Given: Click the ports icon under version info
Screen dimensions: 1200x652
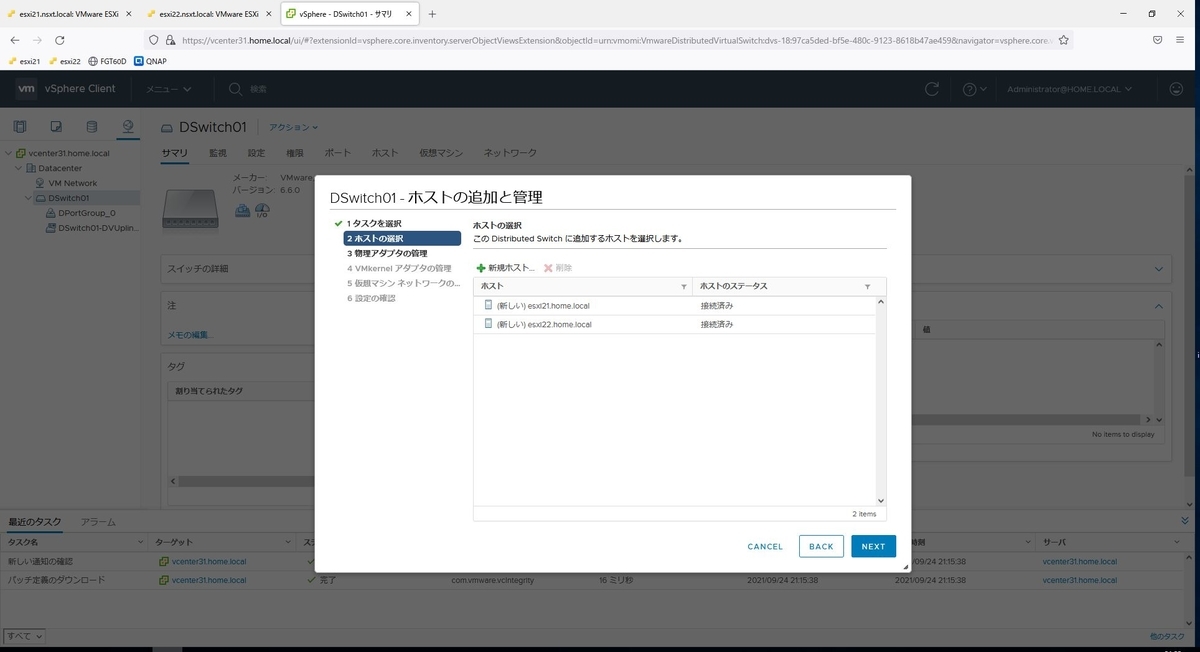Looking at the screenshot, I should pyautogui.click(x=242, y=210).
